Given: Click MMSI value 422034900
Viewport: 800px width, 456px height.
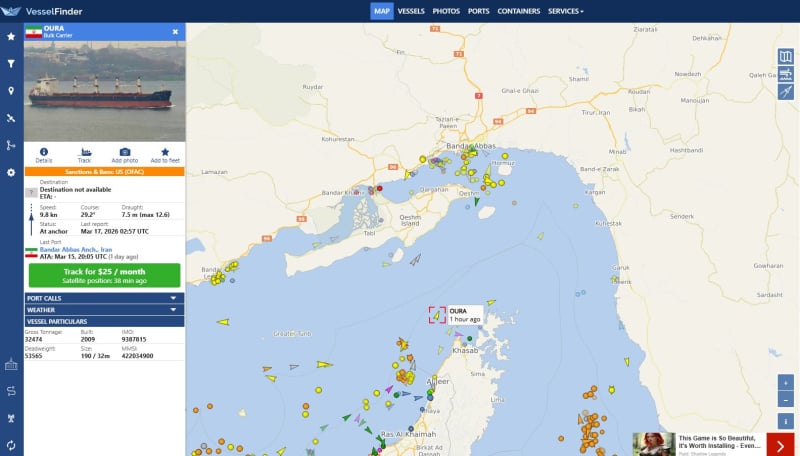Looking at the screenshot, I should point(137,356).
